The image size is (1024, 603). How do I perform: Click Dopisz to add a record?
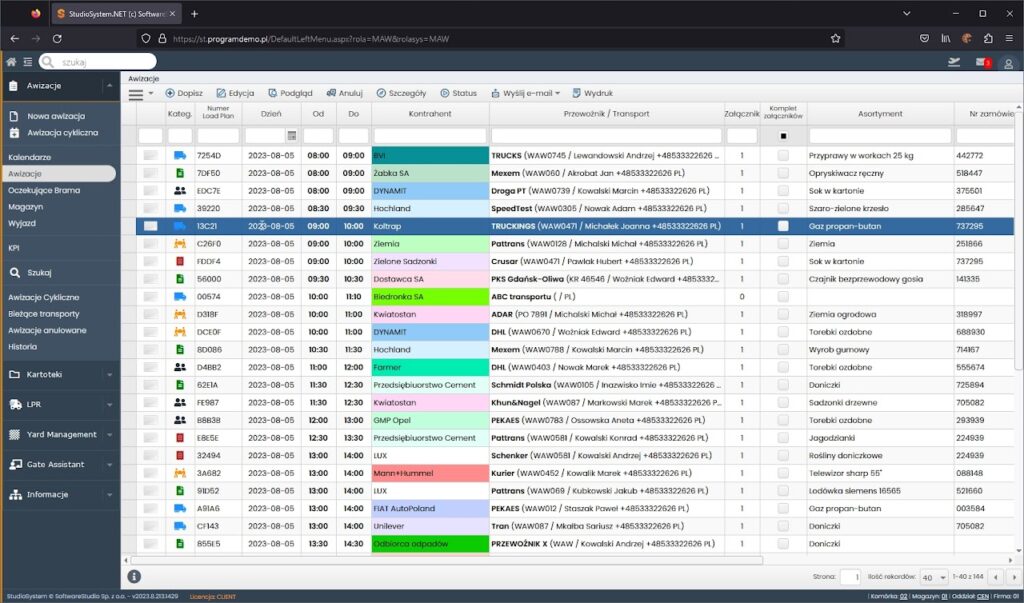[x=183, y=93]
